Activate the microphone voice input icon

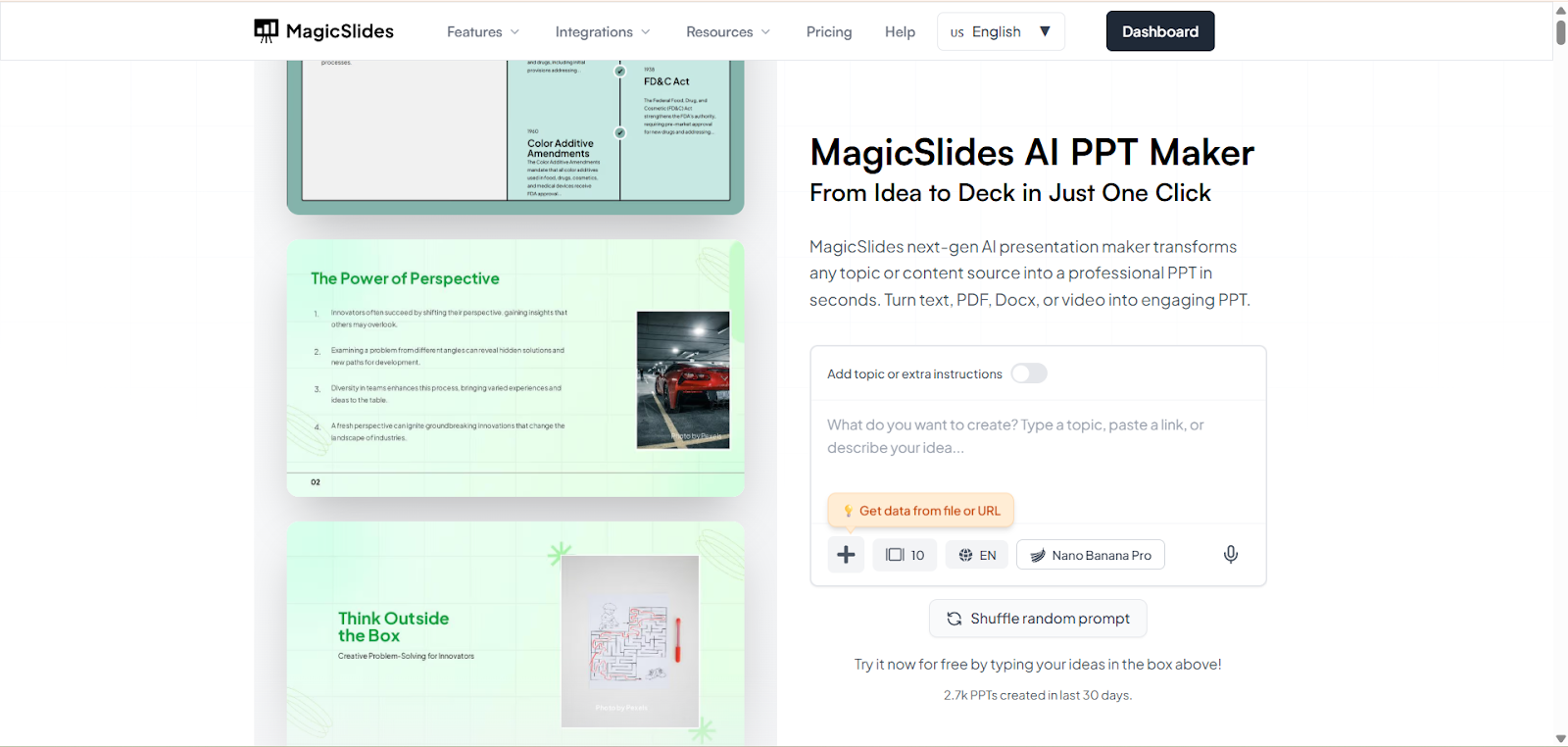(1231, 555)
